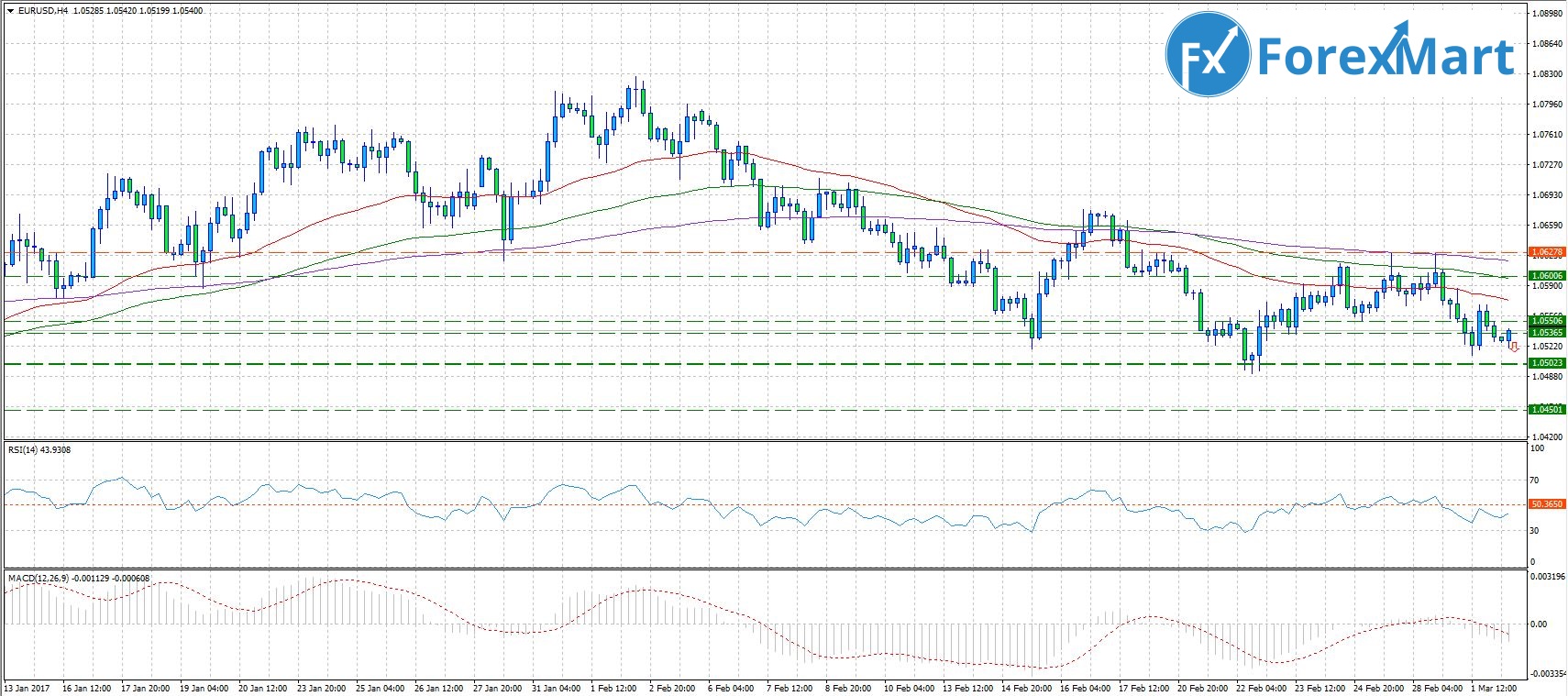The height and width of the screenshot is (696, 1568).
Task: Click MACD scale value 0.00
Action: pos(1539,624)
